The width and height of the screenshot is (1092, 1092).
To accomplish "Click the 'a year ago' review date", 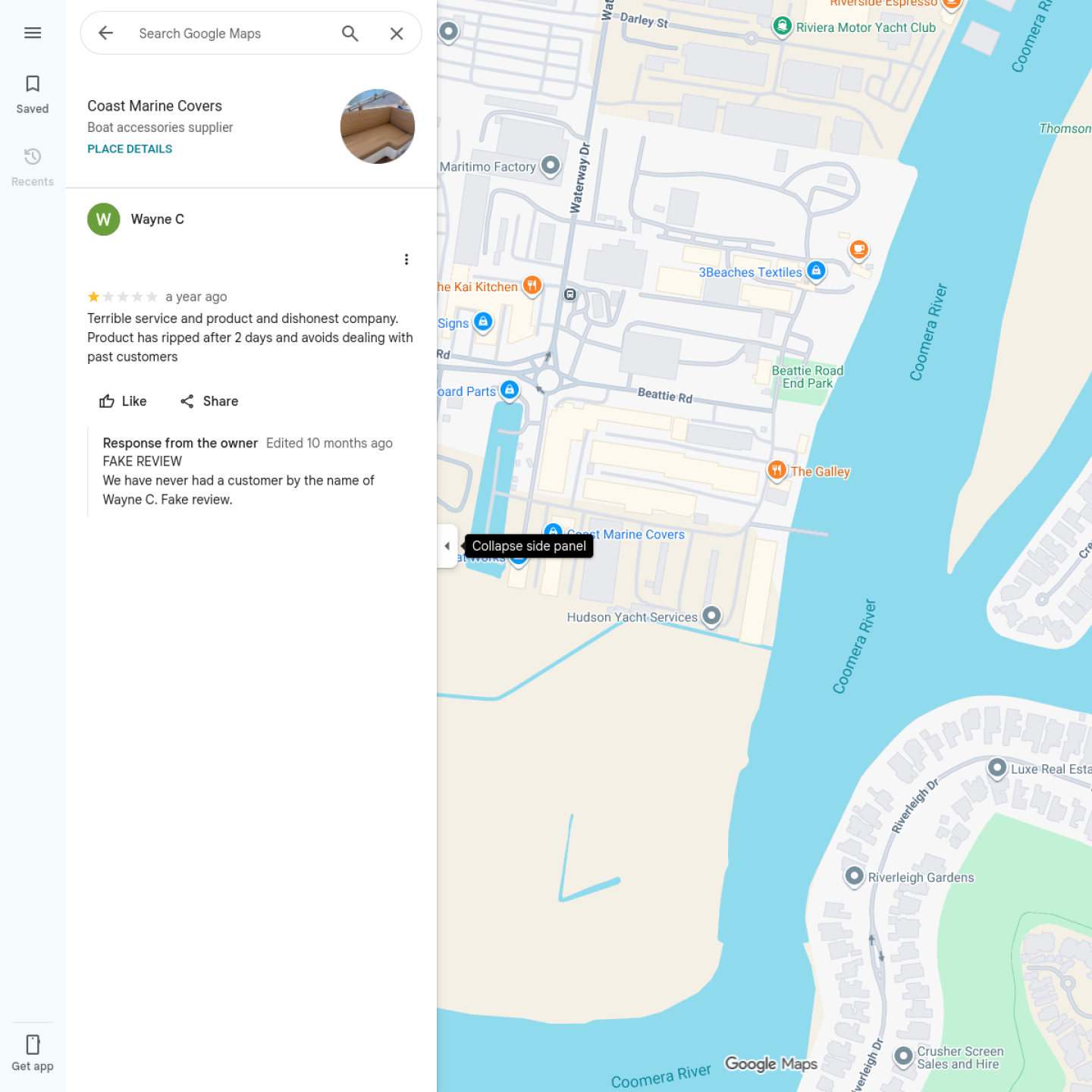I will (x=196, y=297).
